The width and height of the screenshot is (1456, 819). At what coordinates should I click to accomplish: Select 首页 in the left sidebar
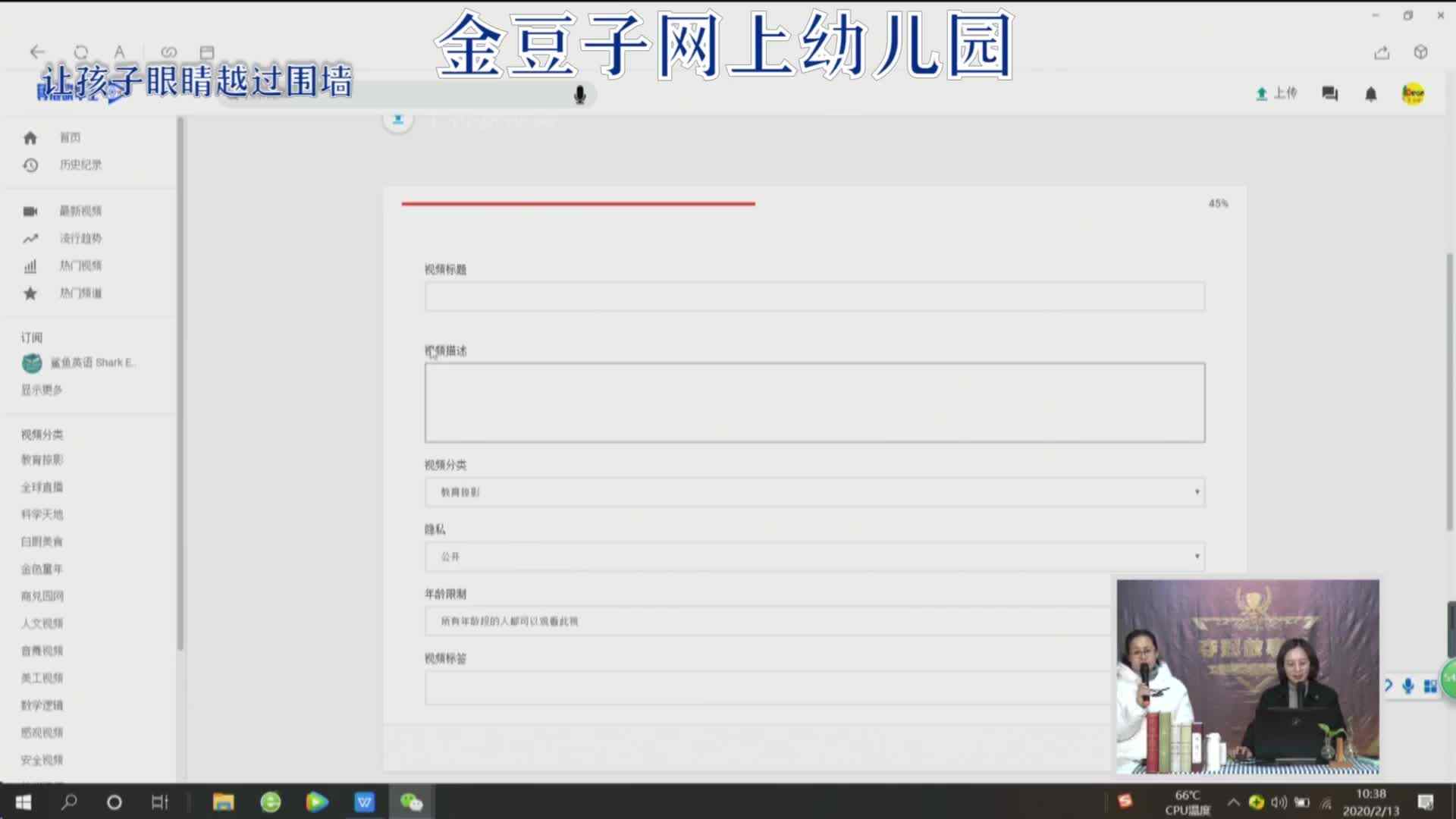[70, 137]
